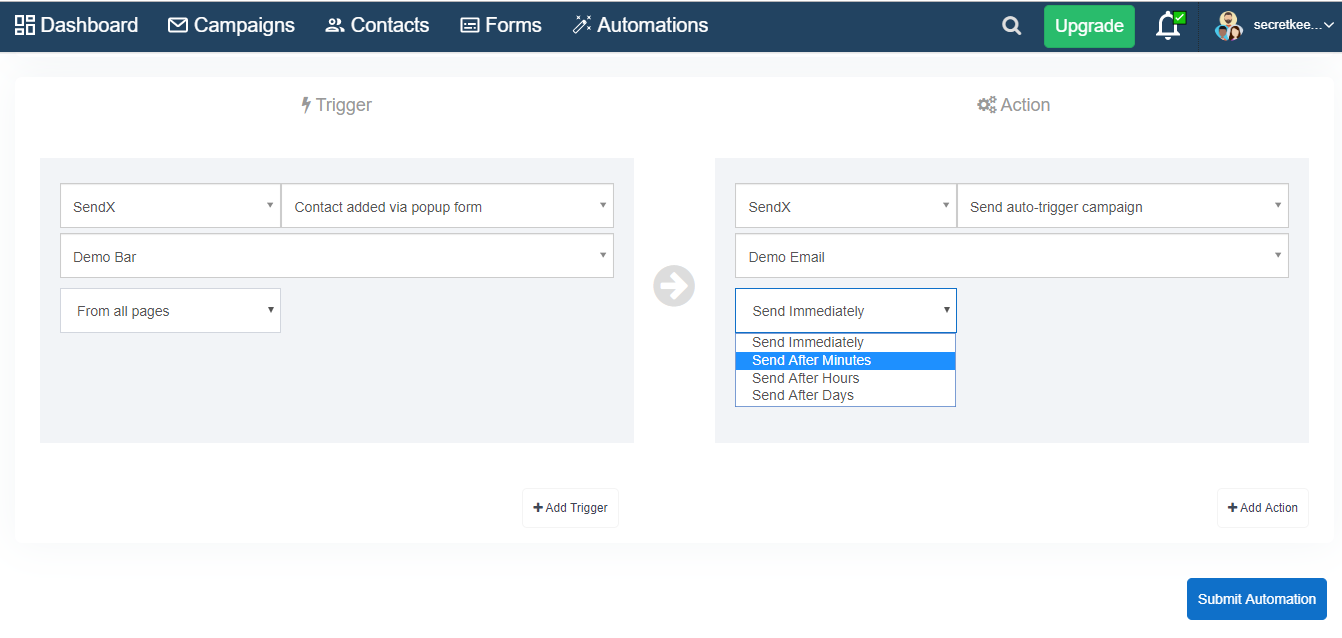Collapse the 'Send Immediately' timing dropdown
This screenshot has height=638, width=1342.
tap(846, 311)
